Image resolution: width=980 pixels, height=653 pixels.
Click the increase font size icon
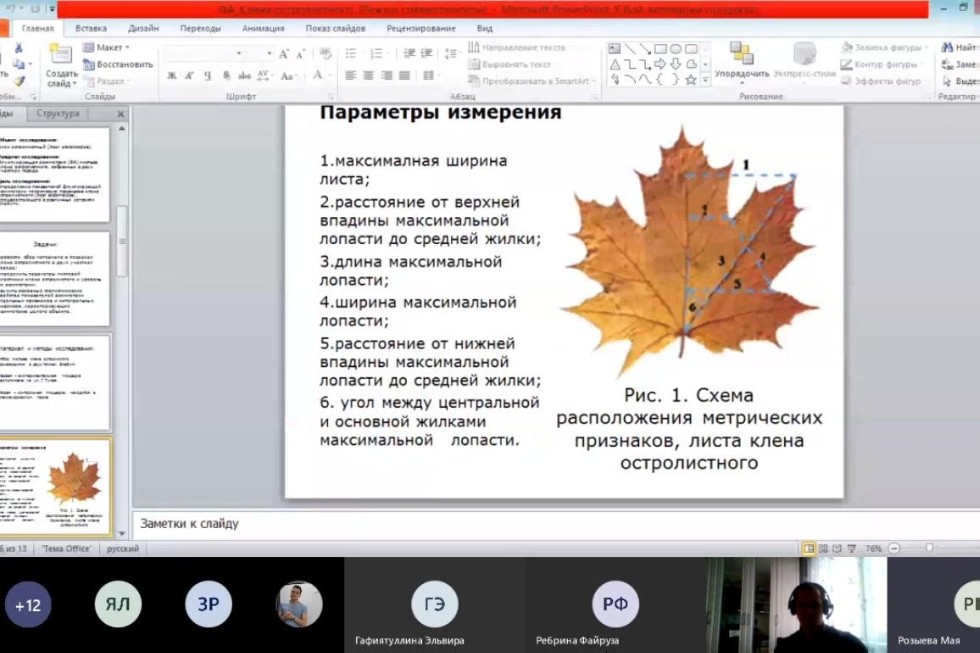[x=284, y=54]
